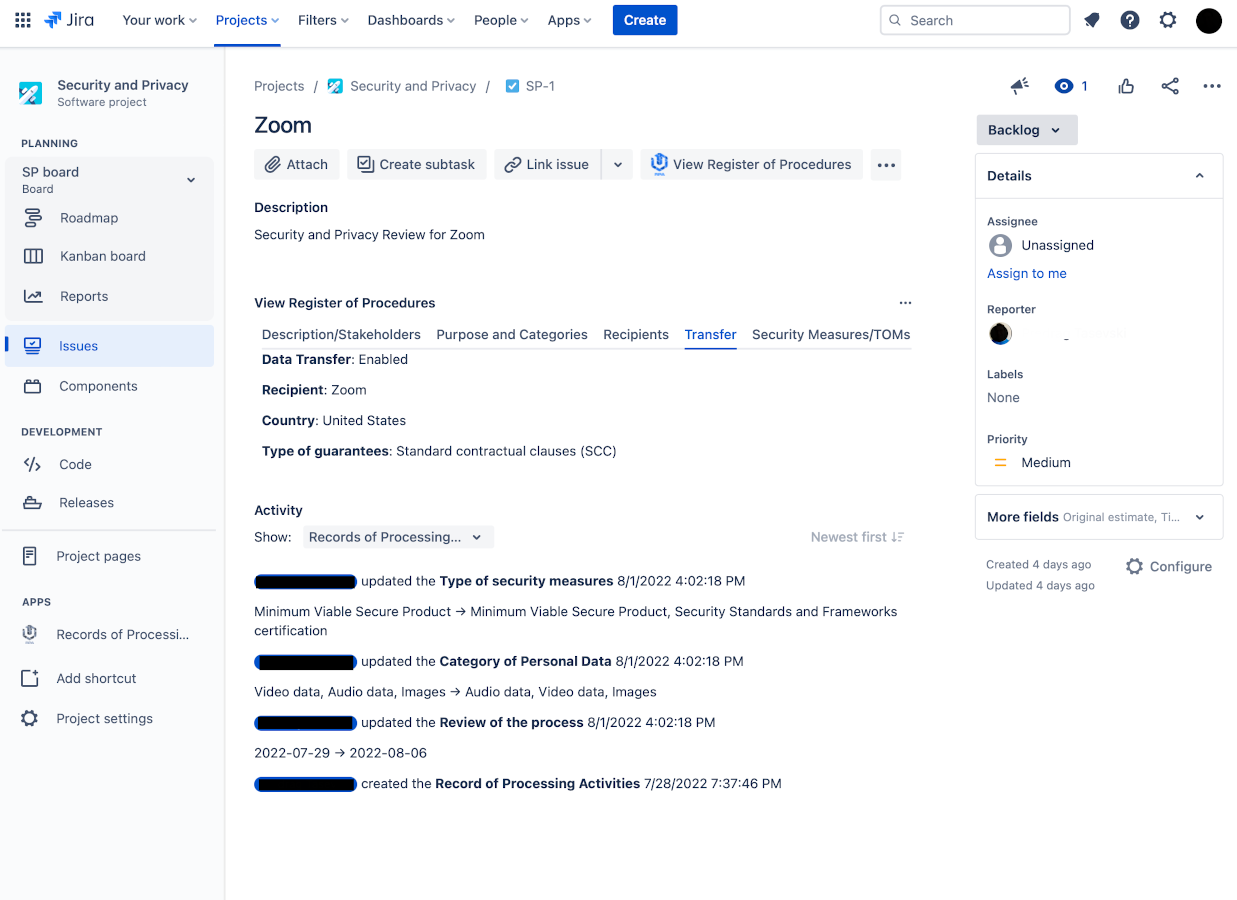Open Projects breadcrumb link
The height and width of the screenshot is (900, 1237).
coord(279,86)
